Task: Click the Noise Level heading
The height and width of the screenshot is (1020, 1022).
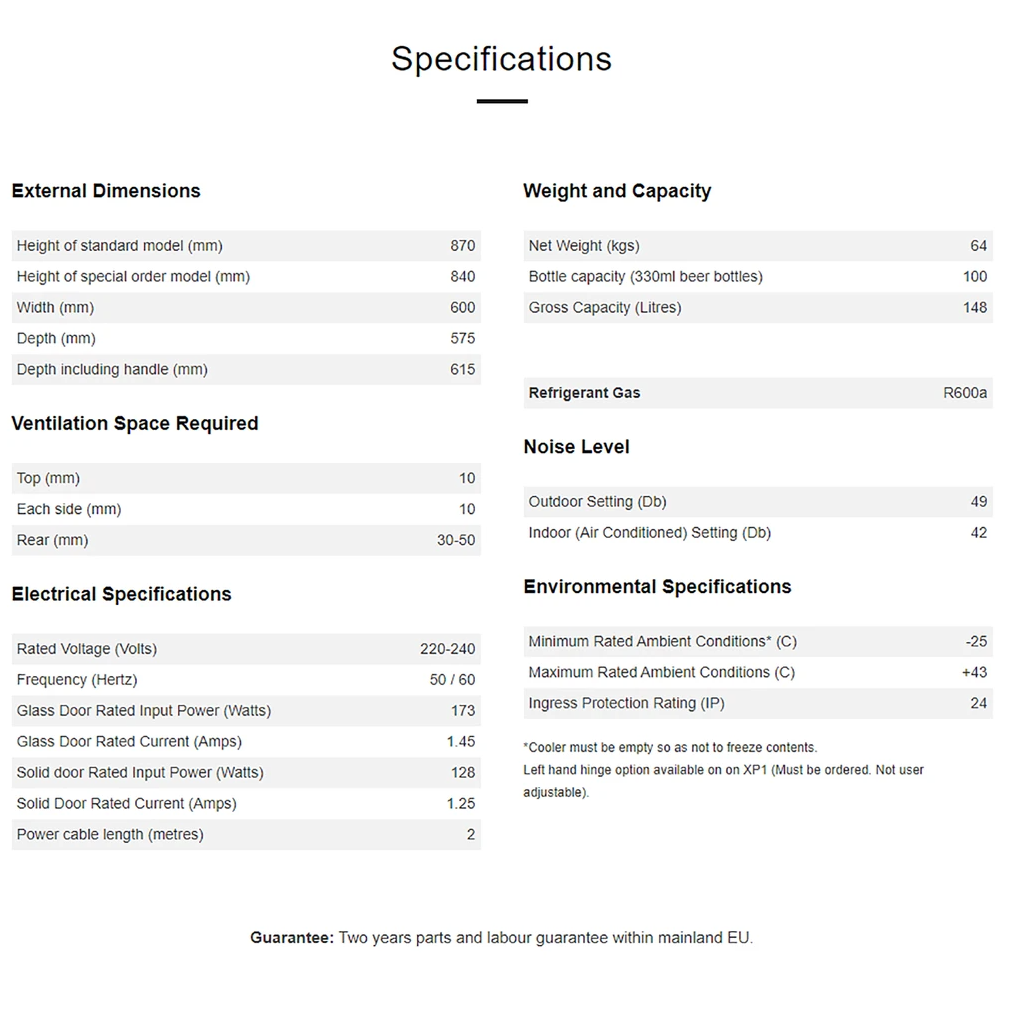Action: pos(576,447)
